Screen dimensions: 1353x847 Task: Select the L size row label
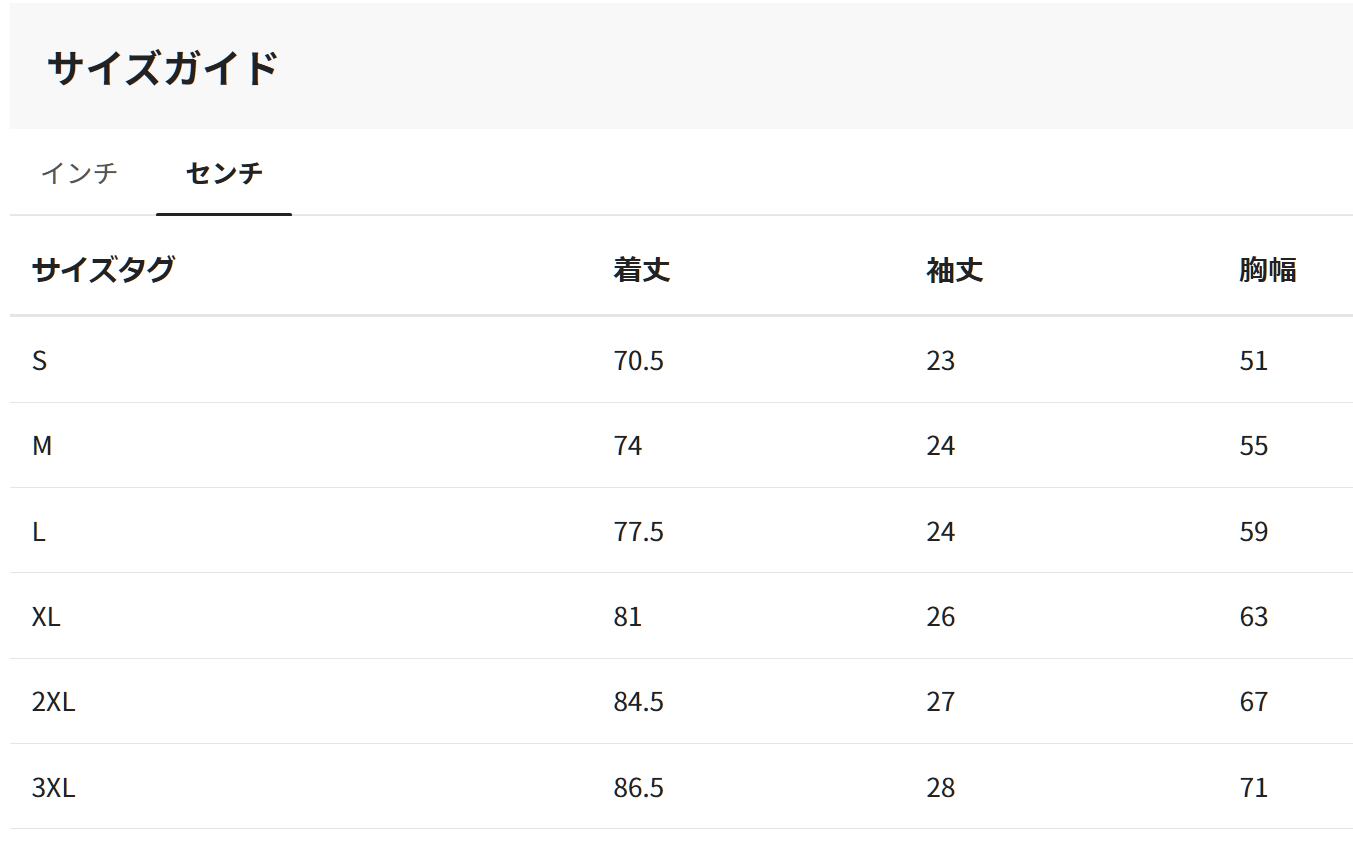tap(39, 531)
